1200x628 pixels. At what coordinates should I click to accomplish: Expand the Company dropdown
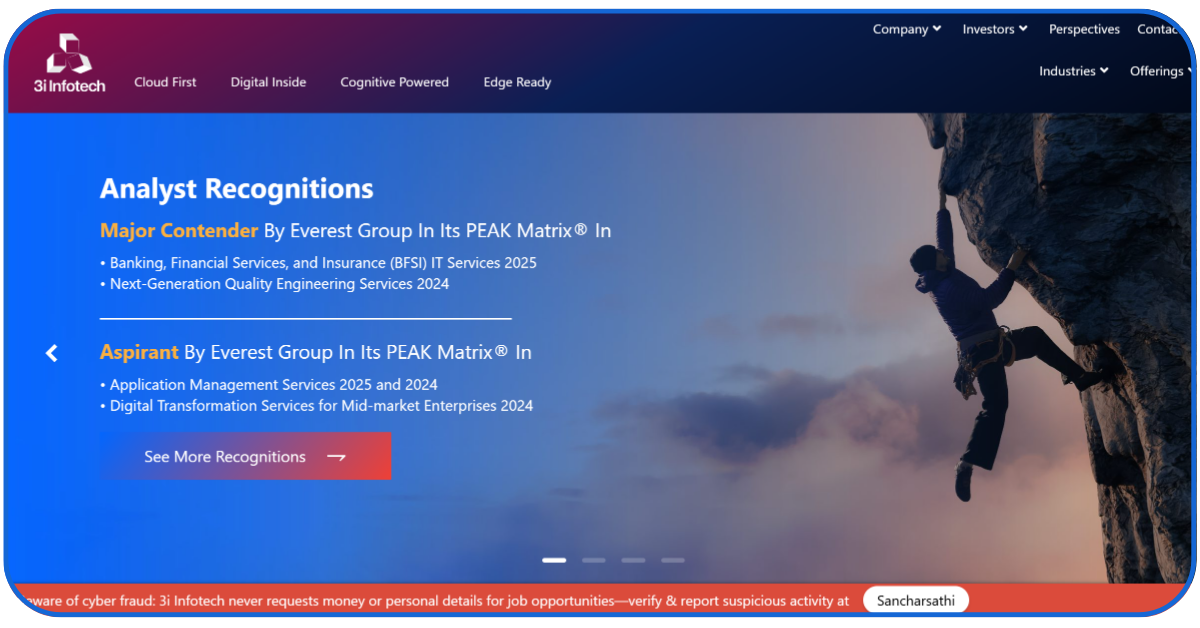pos(907,29)
